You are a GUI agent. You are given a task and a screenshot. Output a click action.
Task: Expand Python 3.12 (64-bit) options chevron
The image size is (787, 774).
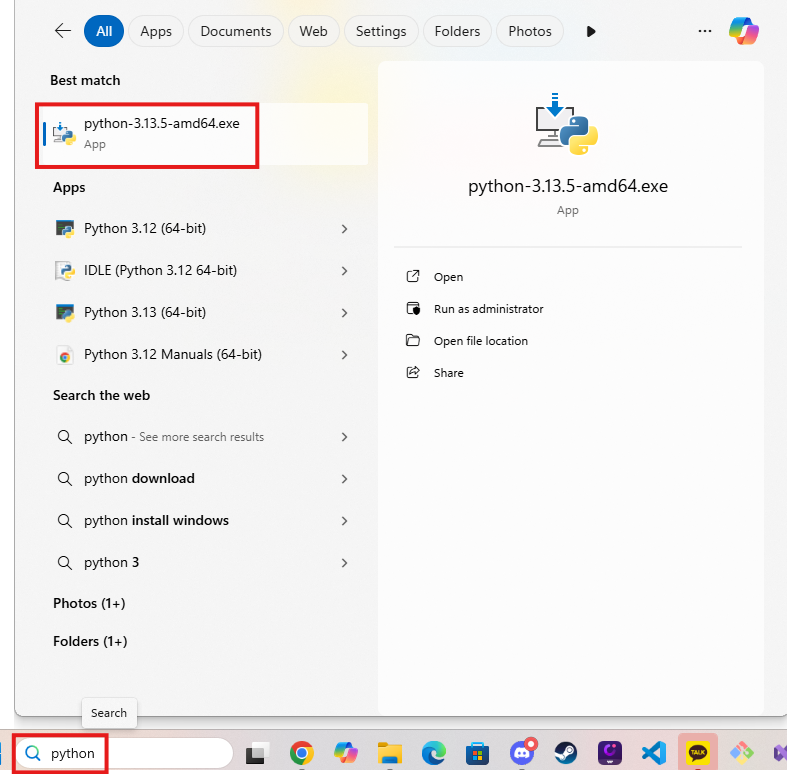click(344, 229)
